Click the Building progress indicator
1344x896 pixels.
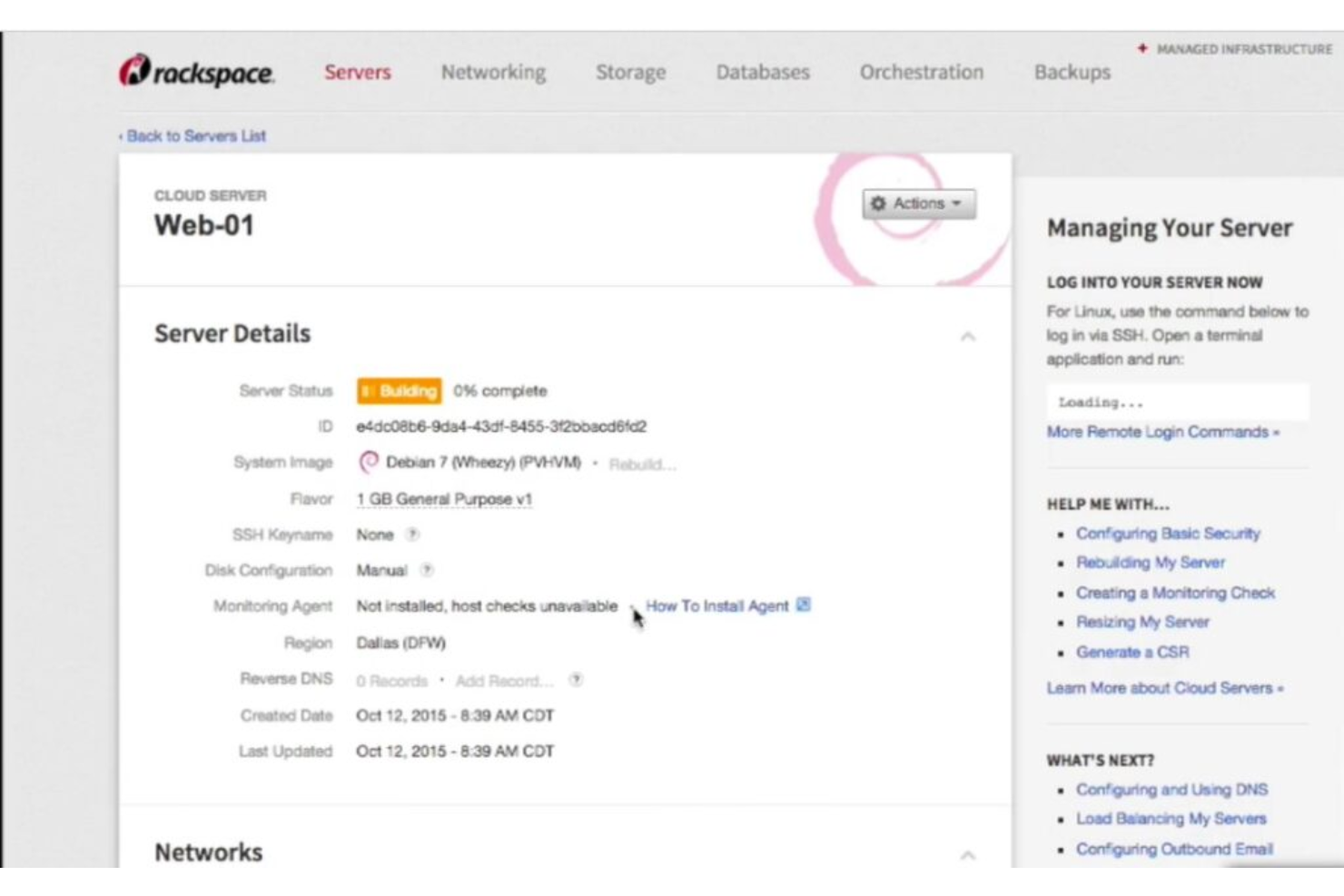400,390
